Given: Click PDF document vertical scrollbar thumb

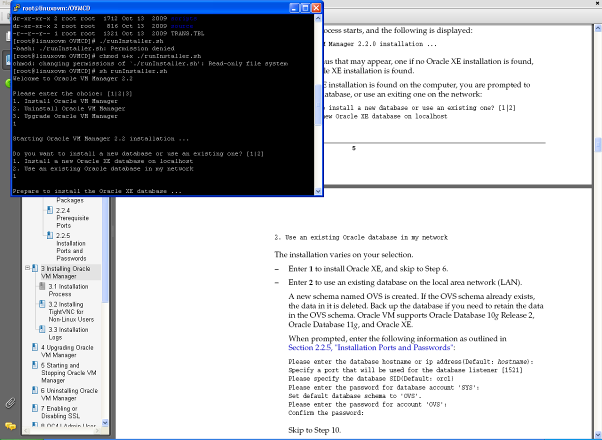Looking at the screenshot, I should pyautogui.click(x=598, y=145).
